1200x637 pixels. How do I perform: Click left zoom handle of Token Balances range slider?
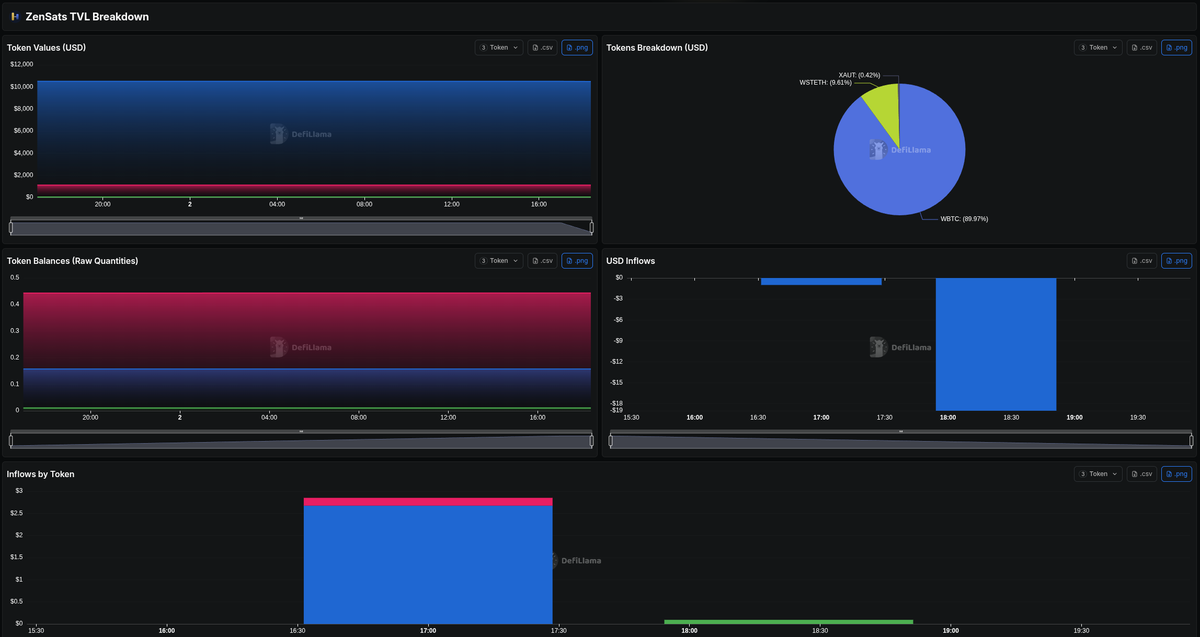pyautogui.click(x=11, y=440)
